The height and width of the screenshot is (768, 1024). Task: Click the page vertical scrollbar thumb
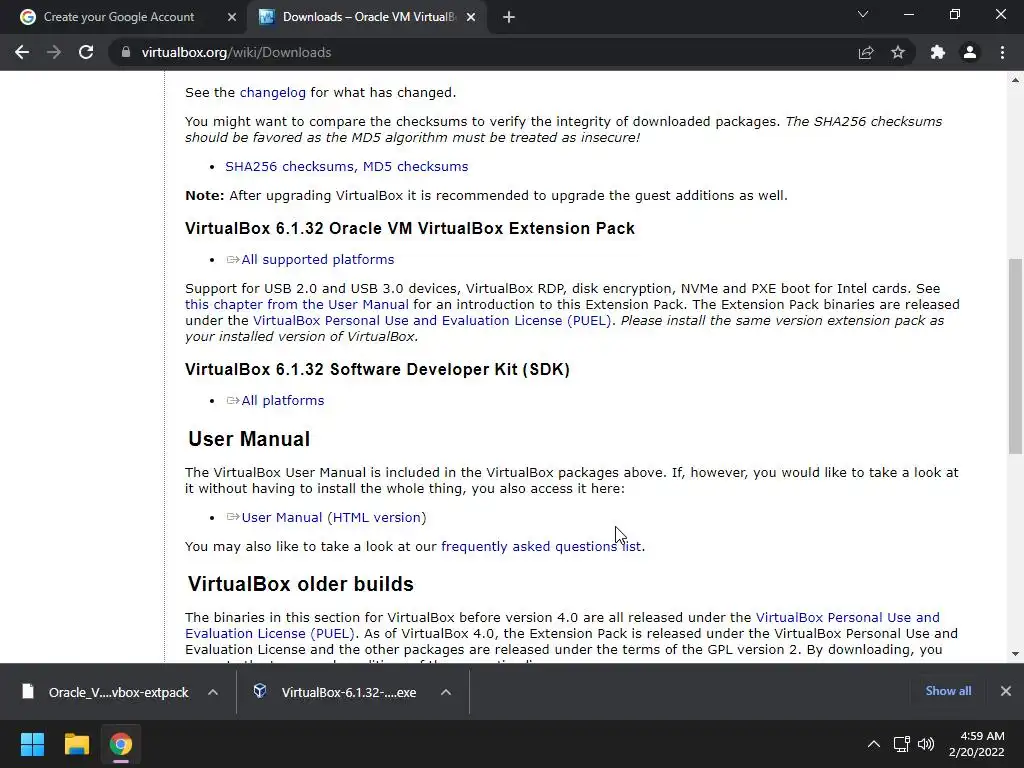(x=1015, y=356)
